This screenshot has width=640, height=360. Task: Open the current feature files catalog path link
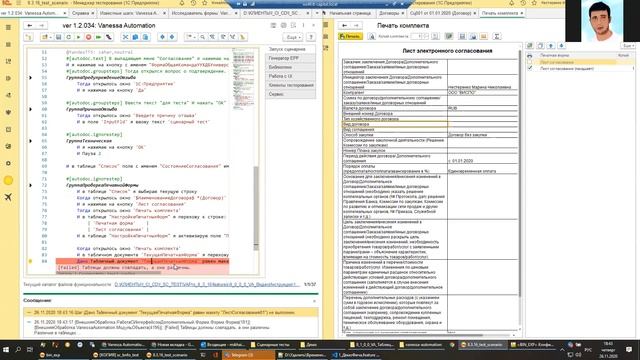pyautogui.click(x=206, y=284)
